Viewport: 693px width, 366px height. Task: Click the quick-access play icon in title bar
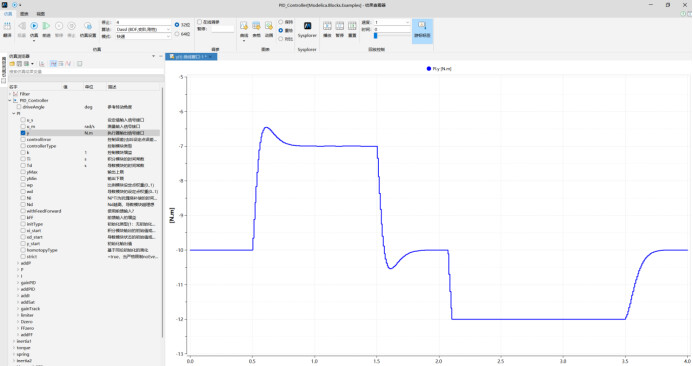(x=15, y=5)
